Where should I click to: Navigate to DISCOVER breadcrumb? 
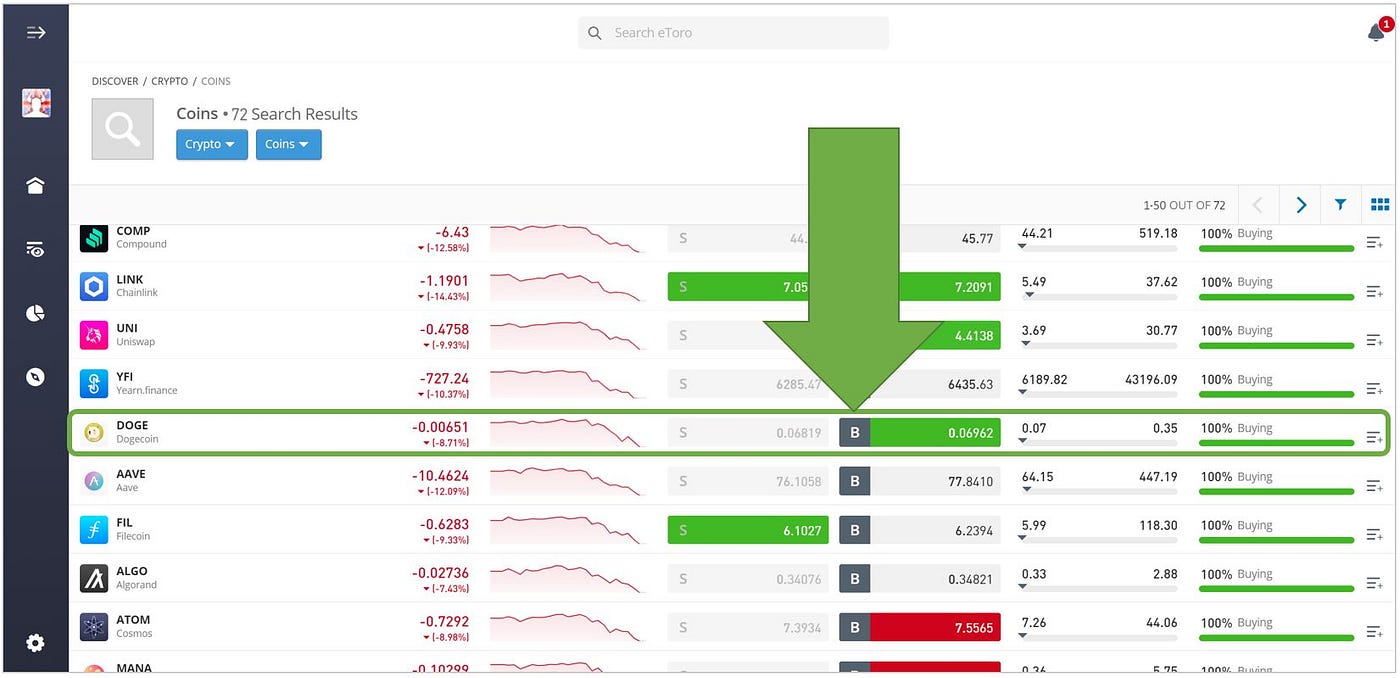115,81
